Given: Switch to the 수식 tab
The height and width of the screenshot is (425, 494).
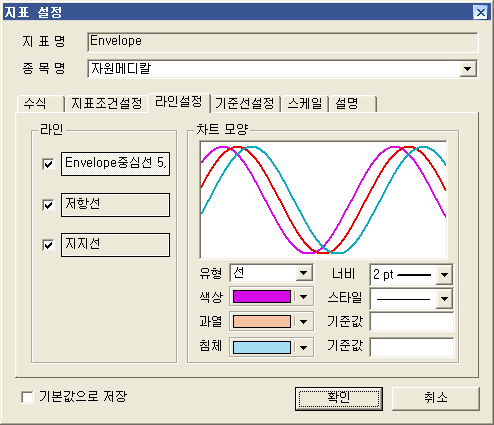Looking at the screenshot, I should click(x=40, y=103).
